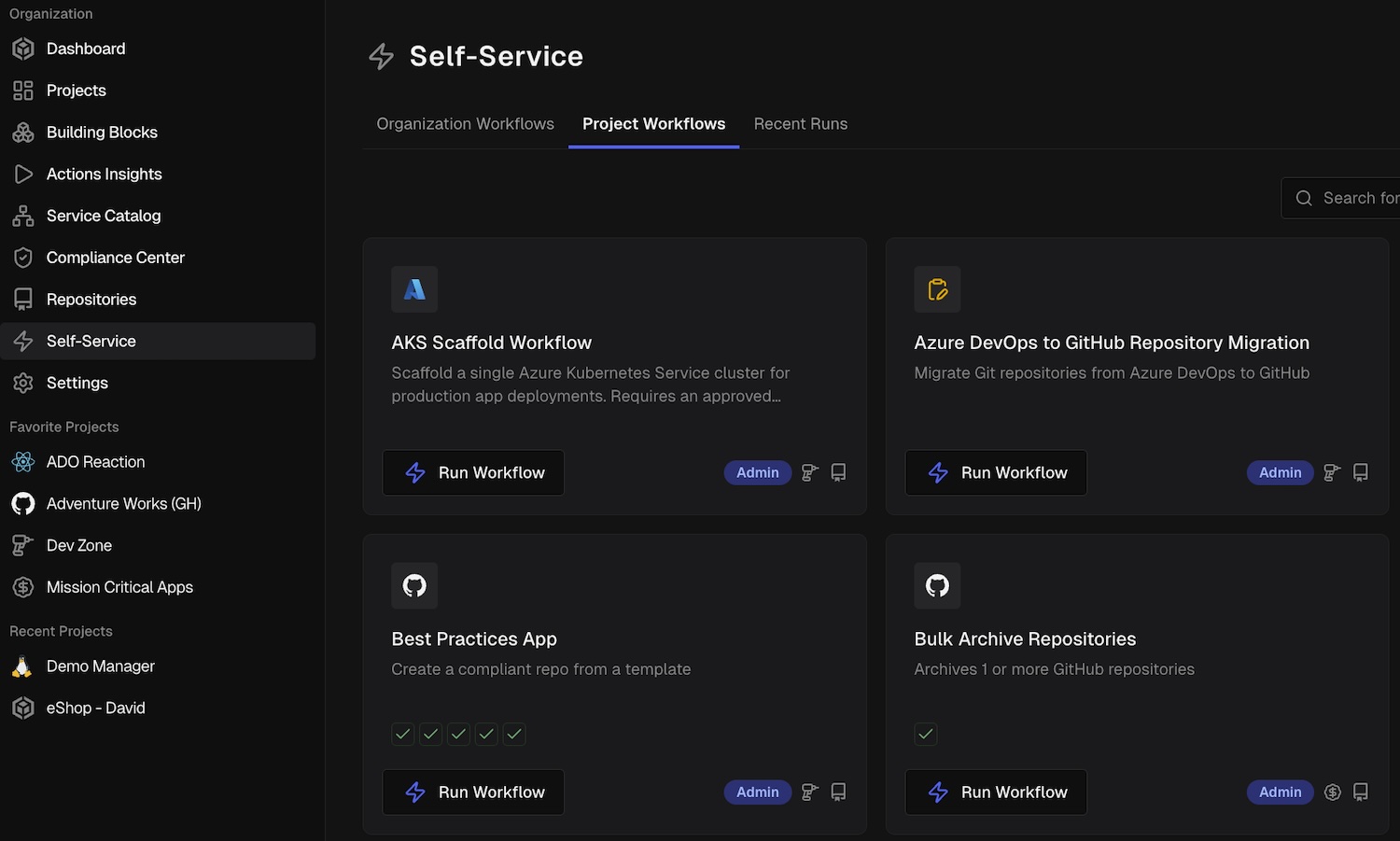1400x841 pixels.
Task: Click repository icon on AKS Scaffold Workflow card
Action: (x=838, y=472)
